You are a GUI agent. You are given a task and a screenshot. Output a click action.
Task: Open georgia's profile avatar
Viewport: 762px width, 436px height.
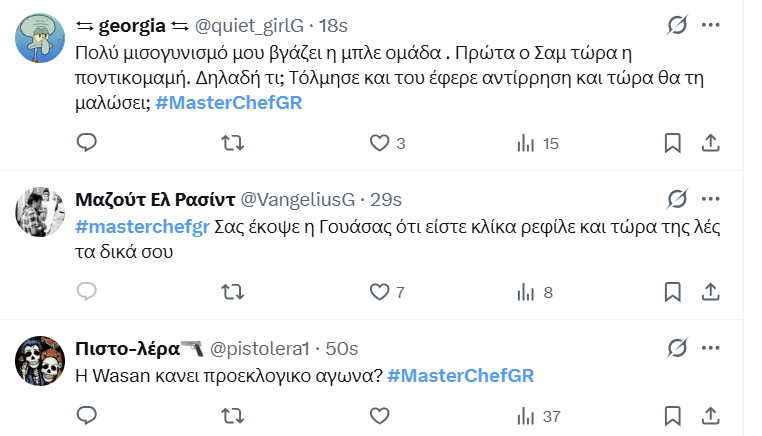pyautogui.click(x=40, y=40)
